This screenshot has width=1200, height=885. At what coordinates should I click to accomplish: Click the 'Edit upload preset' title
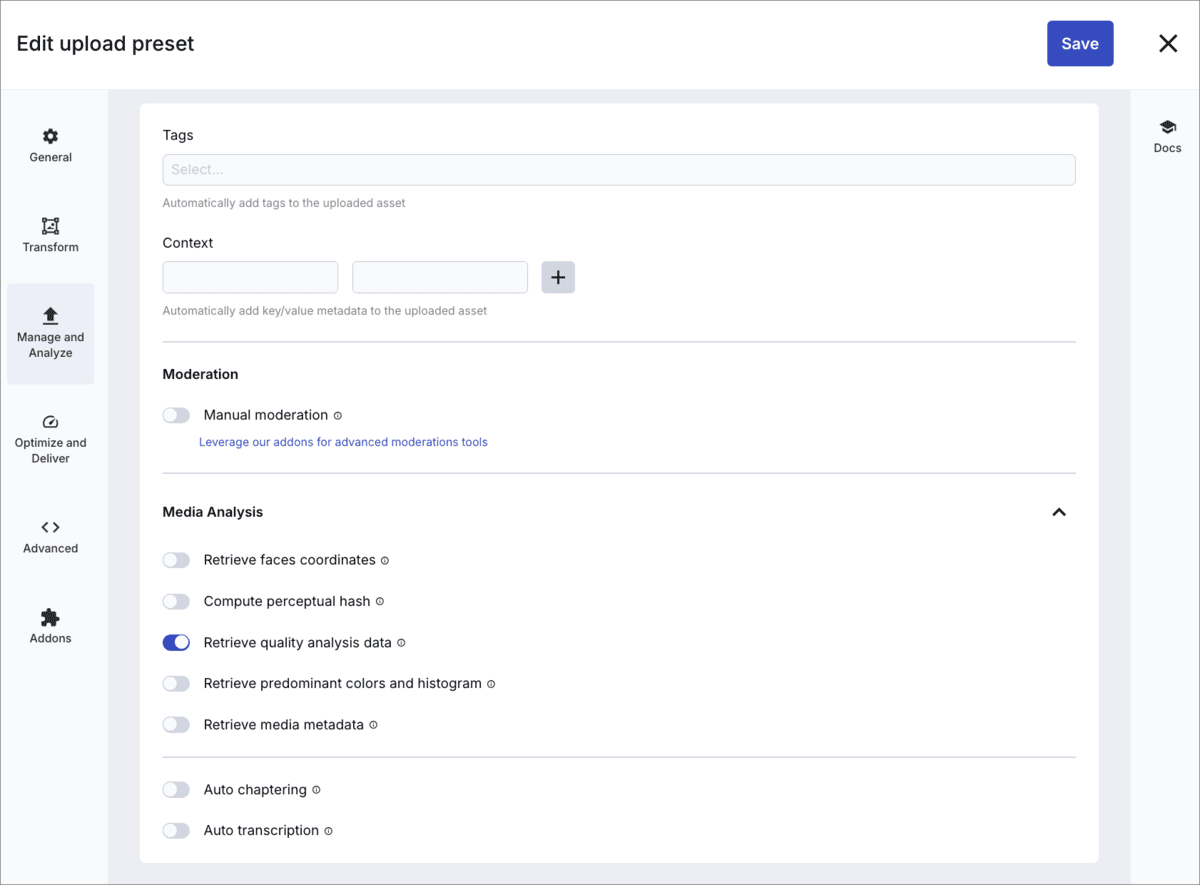pyautogui.click(x=105, y=44)
